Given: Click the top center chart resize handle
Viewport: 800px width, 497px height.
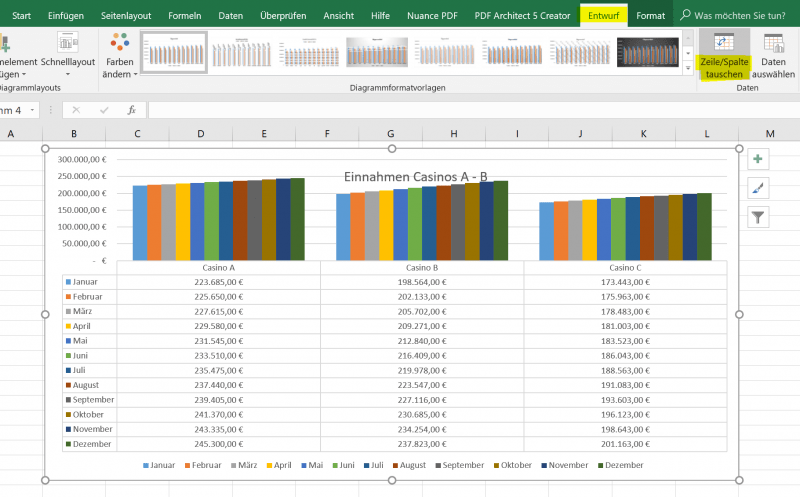Looking at the screenshot, I should coord(392,148).
